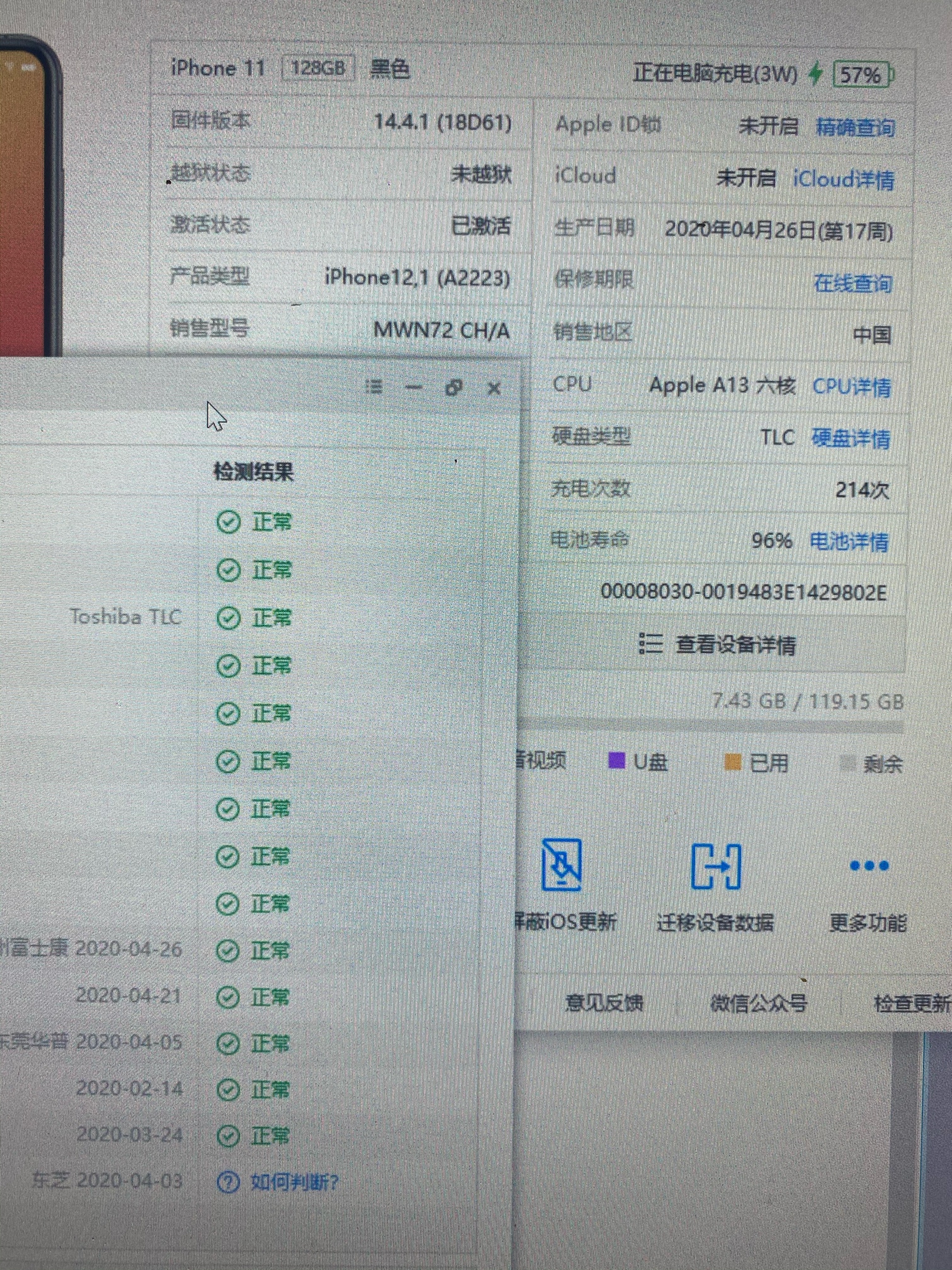Open the migrate device data icon
The width and height of the screenshot is (952, 1270).
pos(717,866)
